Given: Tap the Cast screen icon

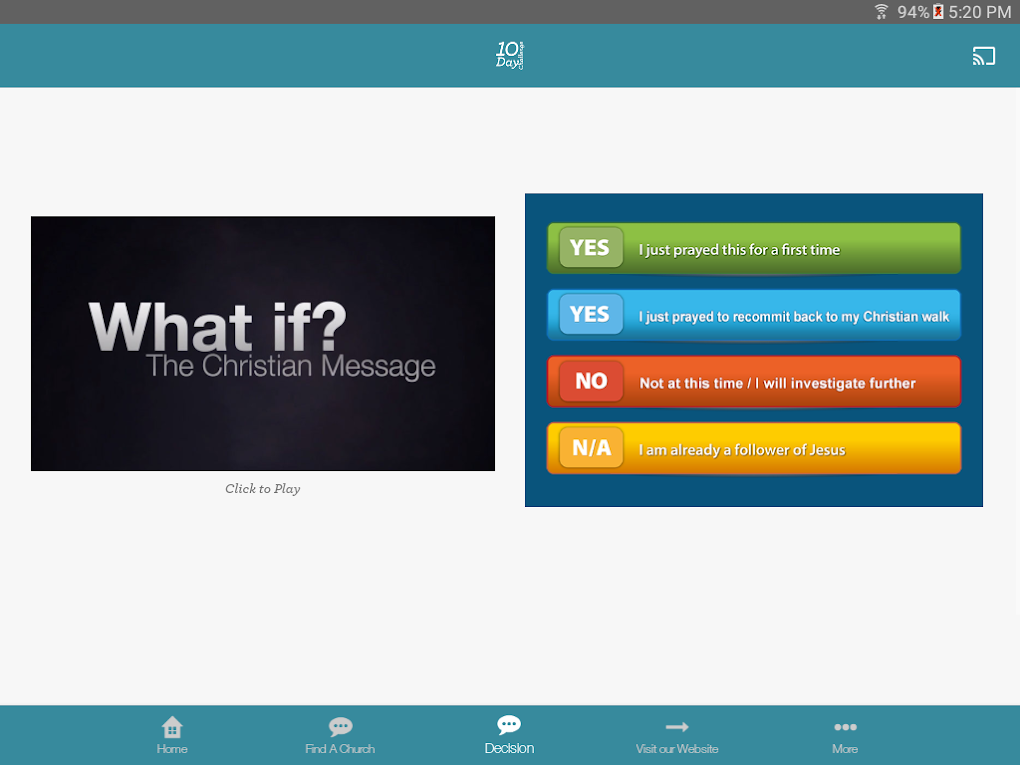Looking at the screenshot, I should pyautogui.click(x=984, y=56).
